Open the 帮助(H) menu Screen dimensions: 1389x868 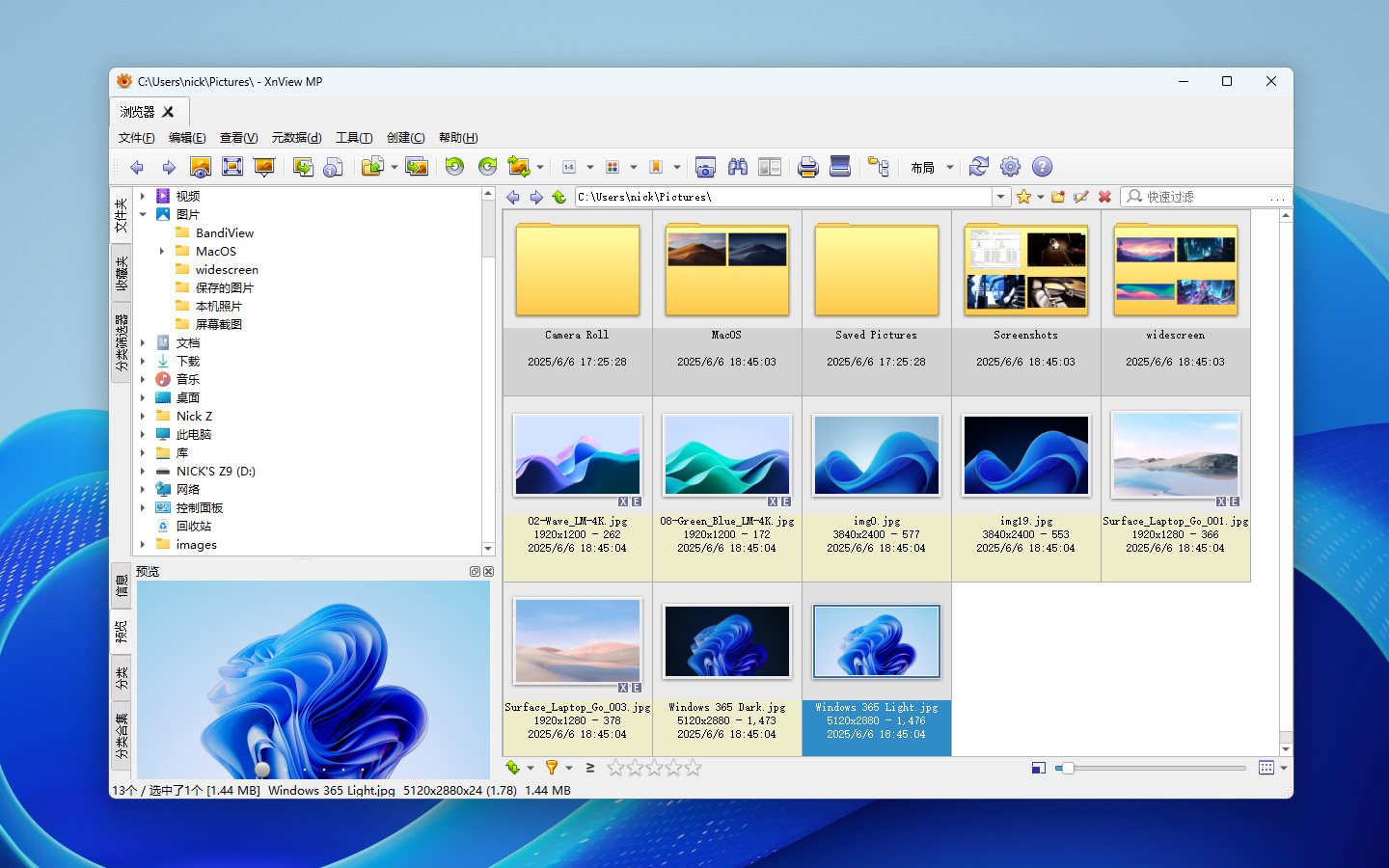tap(458, 138)
